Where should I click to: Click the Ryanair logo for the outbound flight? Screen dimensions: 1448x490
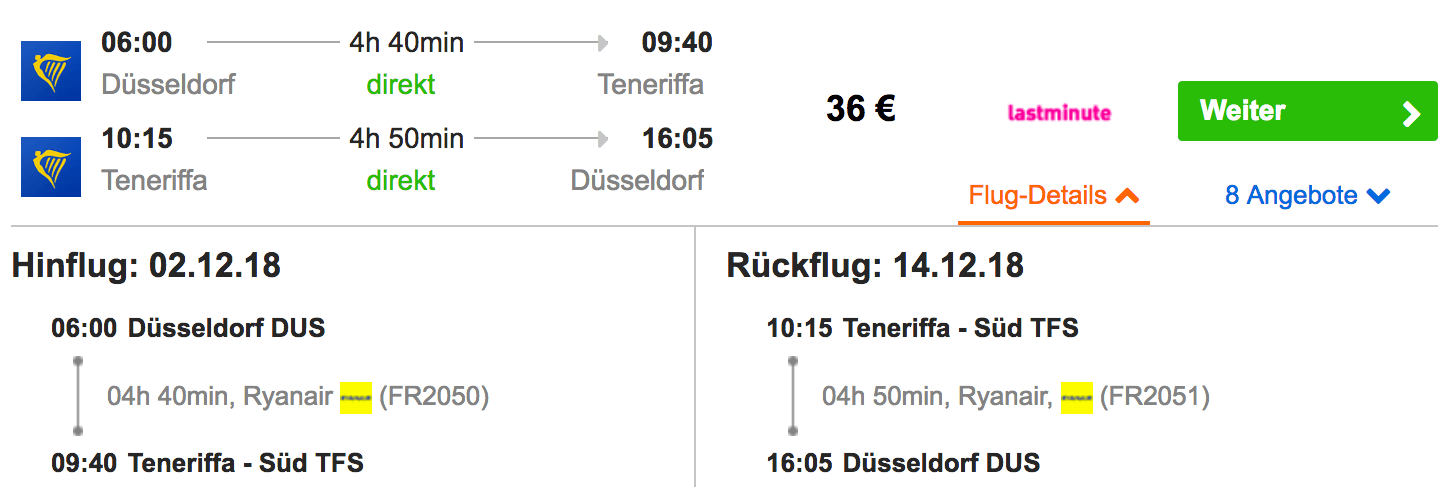coord(51,70)
